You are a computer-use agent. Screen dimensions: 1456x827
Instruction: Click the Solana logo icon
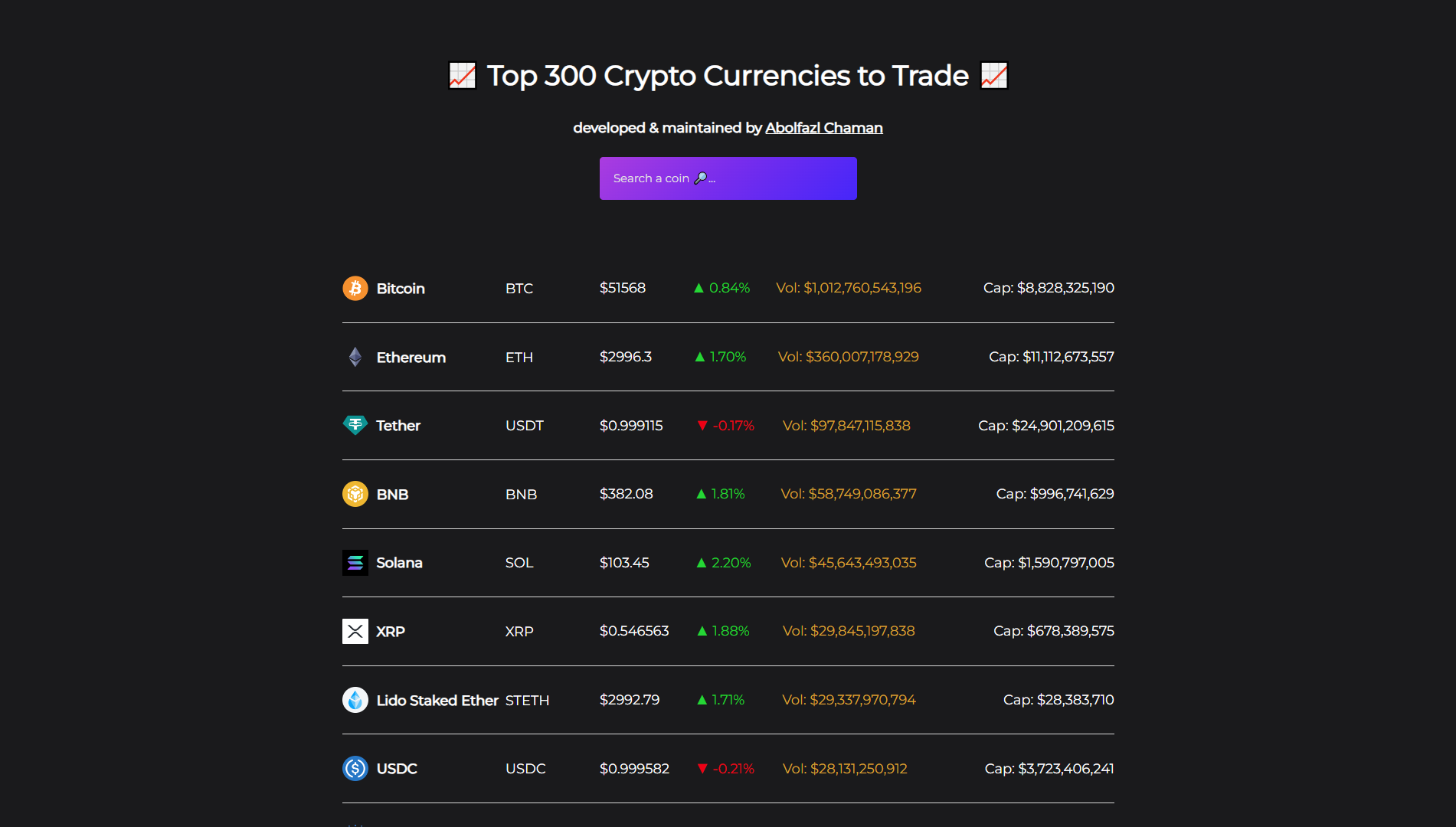355,563
